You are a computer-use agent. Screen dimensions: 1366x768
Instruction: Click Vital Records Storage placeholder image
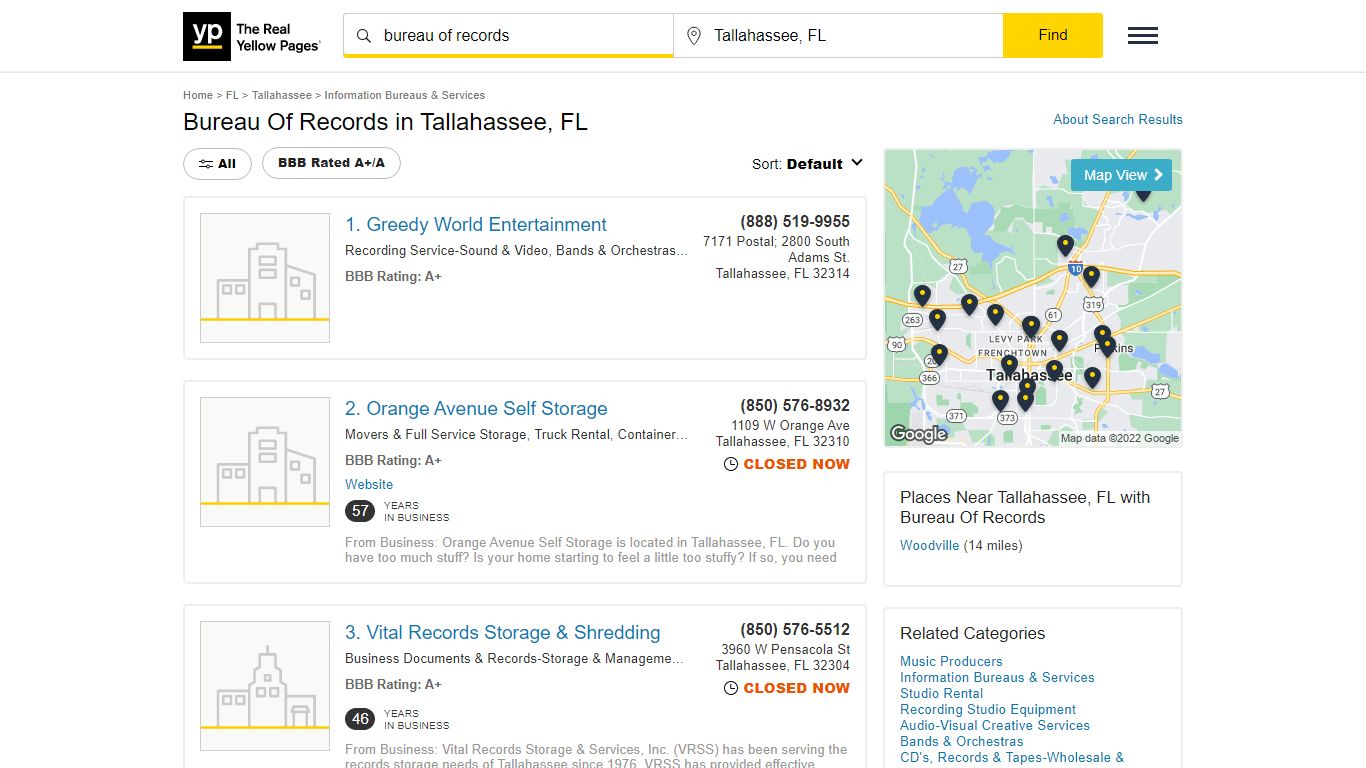(265, 686)
